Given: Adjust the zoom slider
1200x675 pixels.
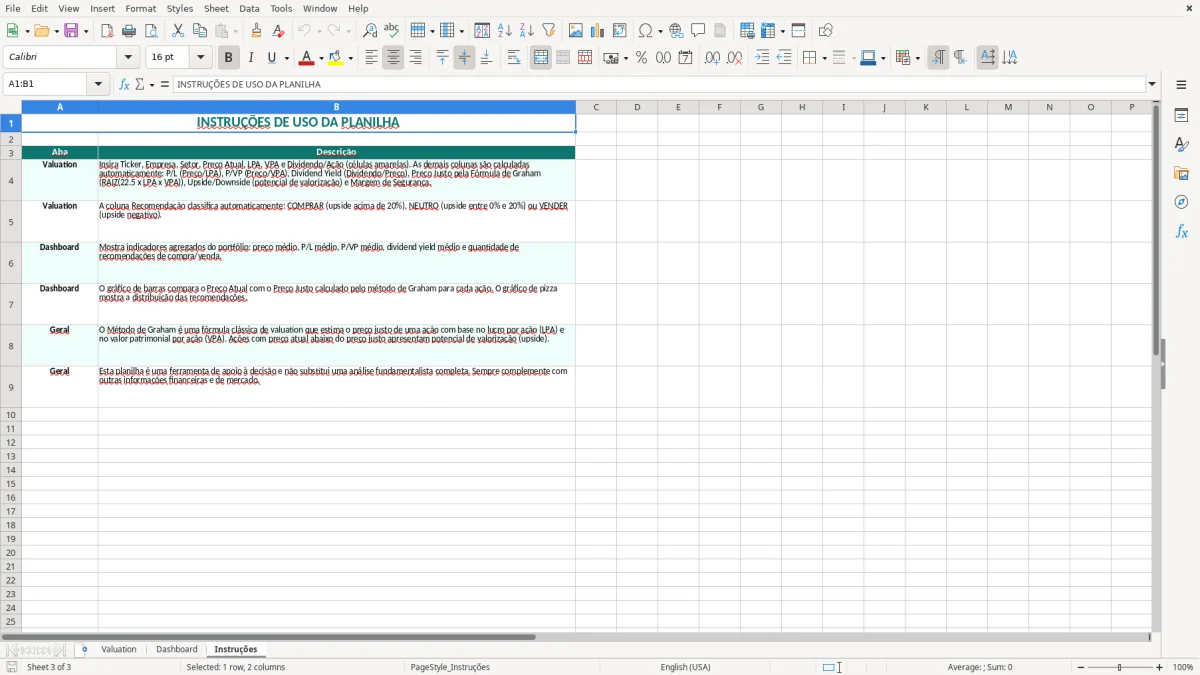Looking at the screenshot, I should point(1119,667).
